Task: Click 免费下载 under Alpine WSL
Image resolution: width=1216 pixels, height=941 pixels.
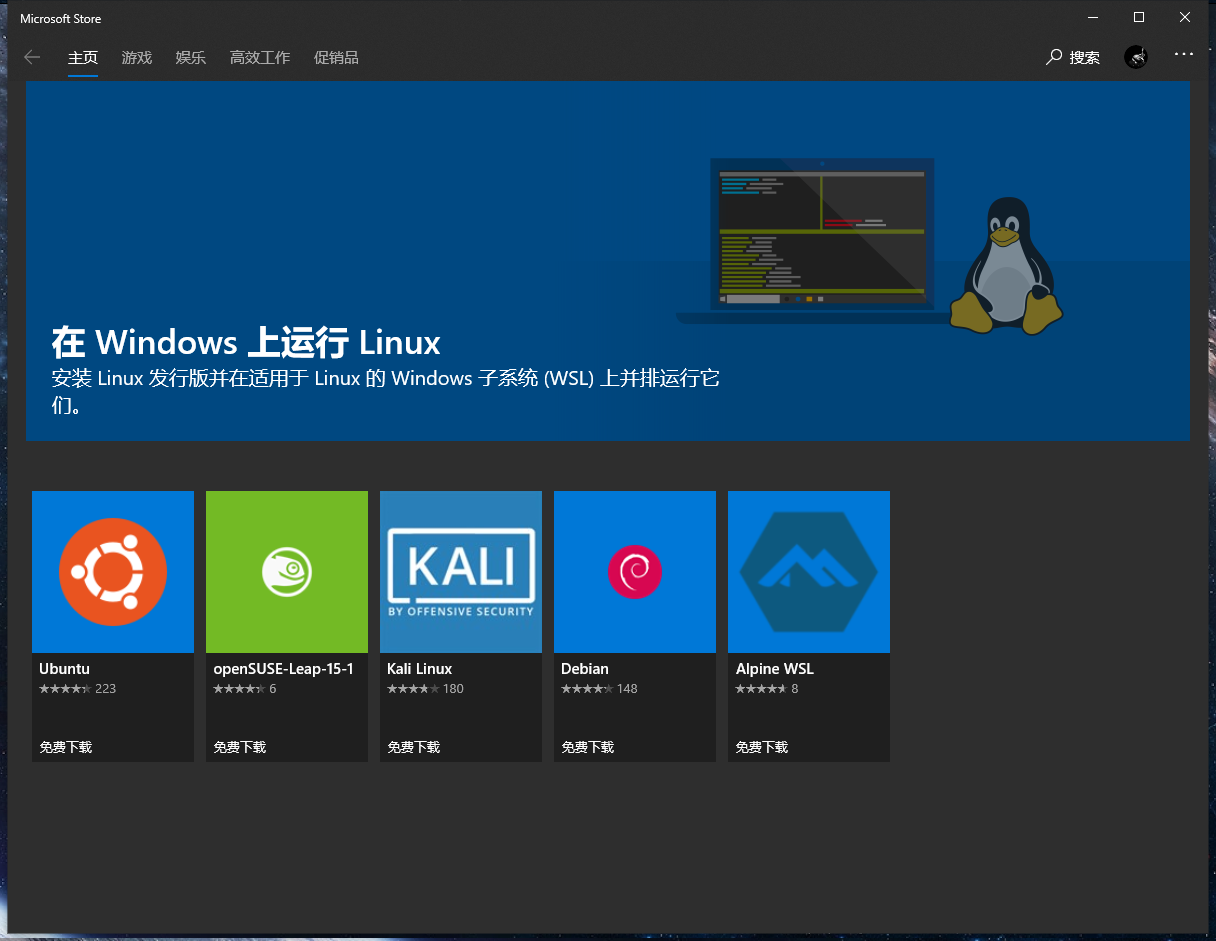Action: pyautogui.click(x=762, y=747)
